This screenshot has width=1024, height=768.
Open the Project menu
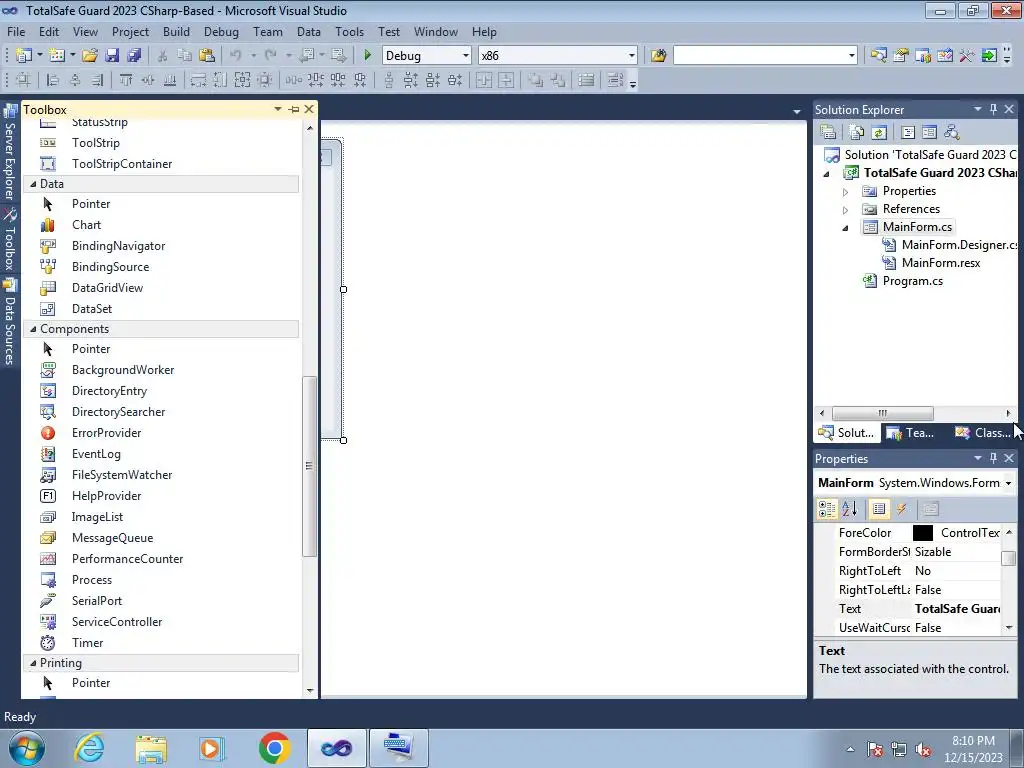pyautogui.click(x=130, y=31)
